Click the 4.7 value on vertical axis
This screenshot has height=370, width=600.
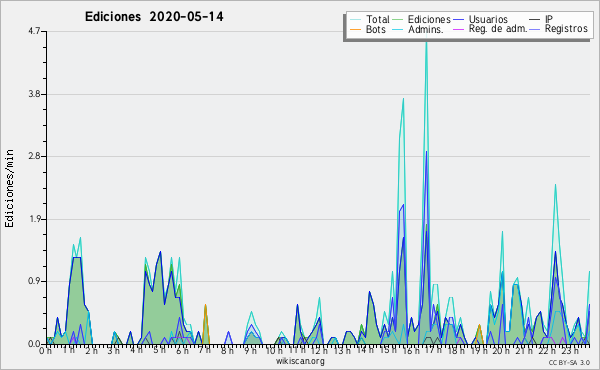[x=34, y=31]
